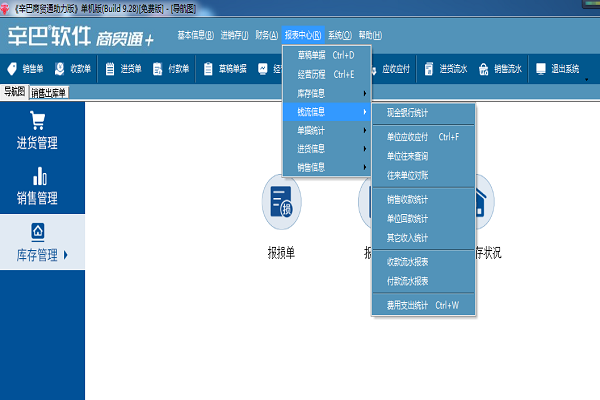Image resolution: width=600 pixels, height=400 pixels.
Task: Click the 报损单 label text
Action: coord(281,253)
